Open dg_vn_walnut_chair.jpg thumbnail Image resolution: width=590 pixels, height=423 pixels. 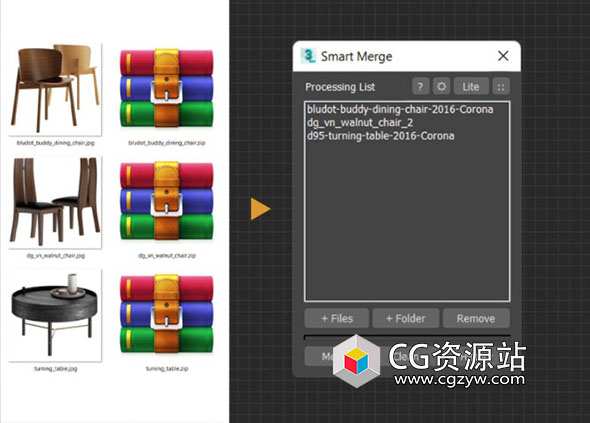coord(55,202)
